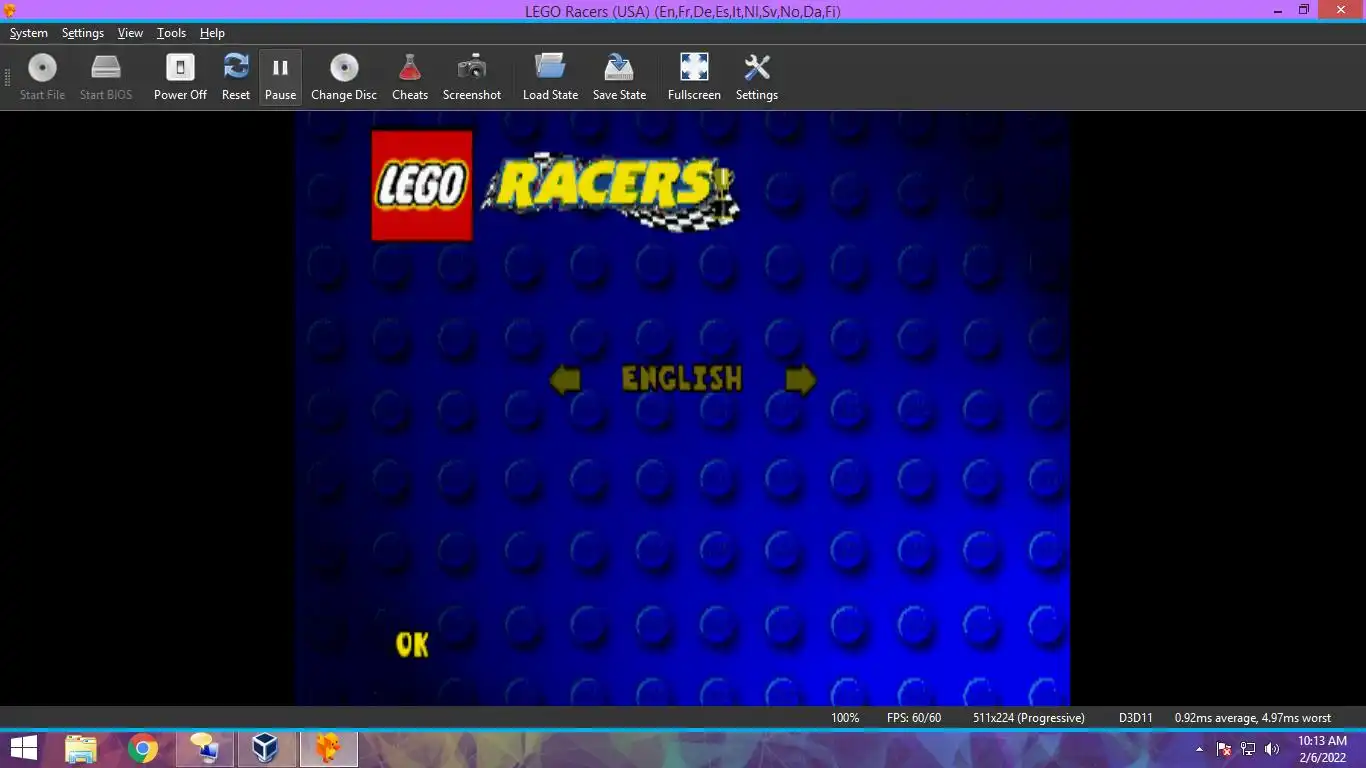Open the yellow chat app on taskbar
Image resolution: width=1366 pixels, height=768 pixels.
tap(204, 748)
